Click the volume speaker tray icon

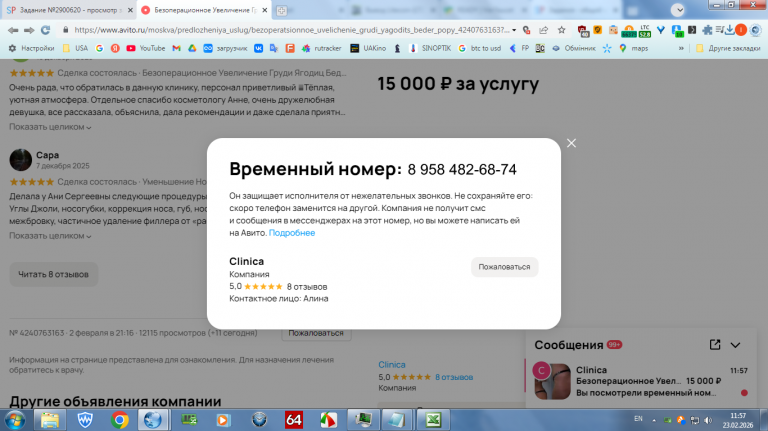[708, 420]
